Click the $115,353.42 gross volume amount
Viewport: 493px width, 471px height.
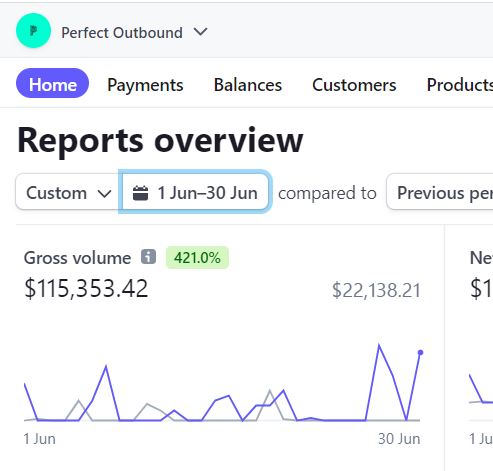86,288
